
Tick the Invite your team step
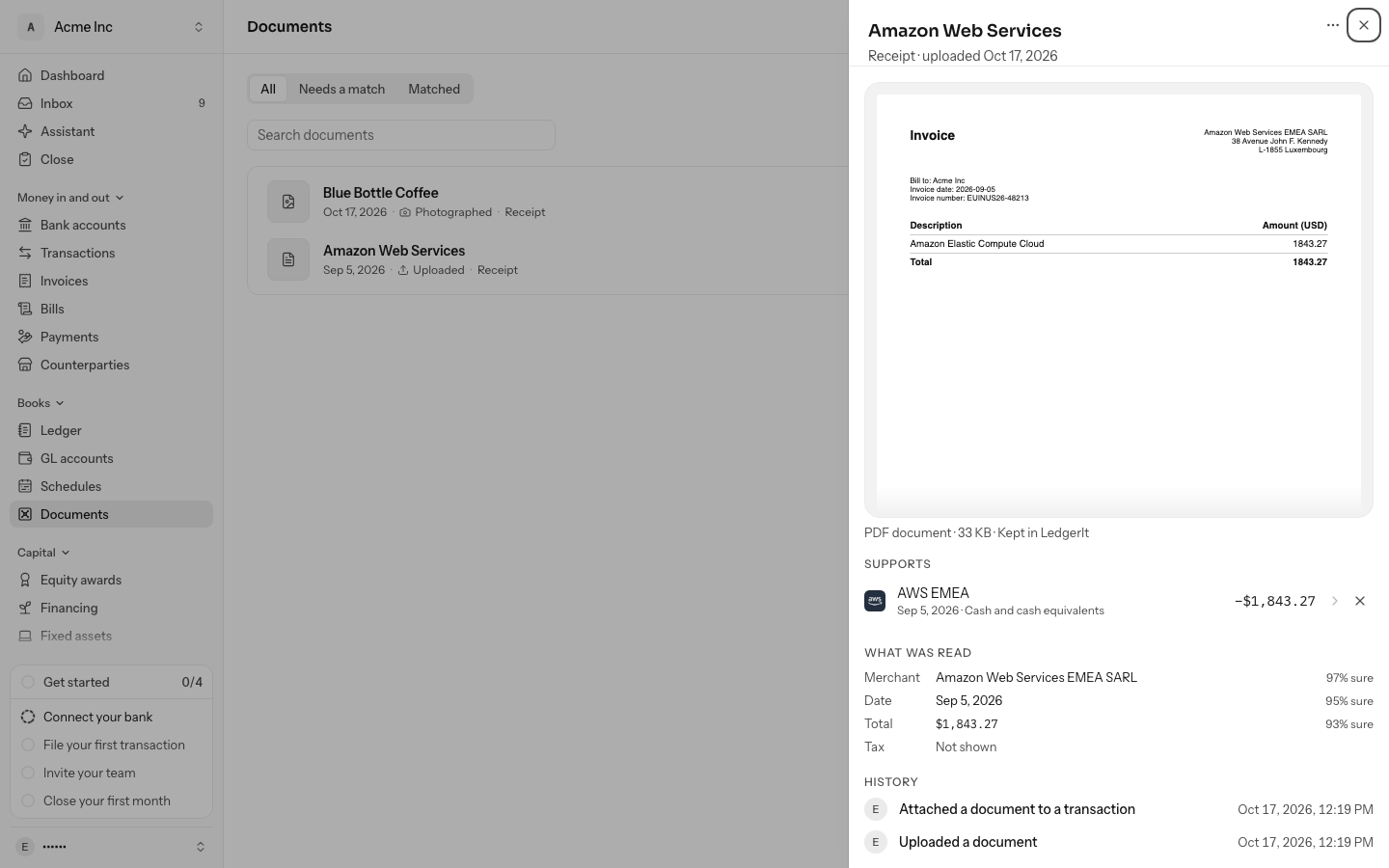coord(28,773)
